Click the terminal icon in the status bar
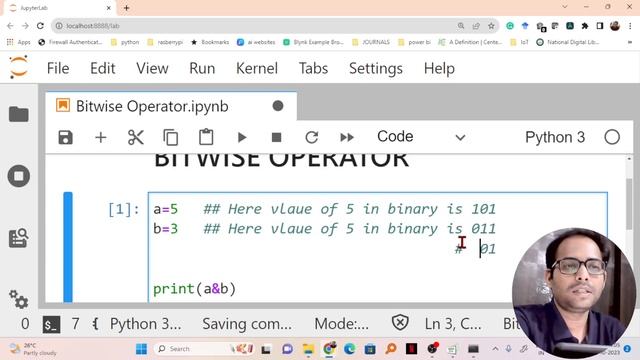 pos(51,324)
